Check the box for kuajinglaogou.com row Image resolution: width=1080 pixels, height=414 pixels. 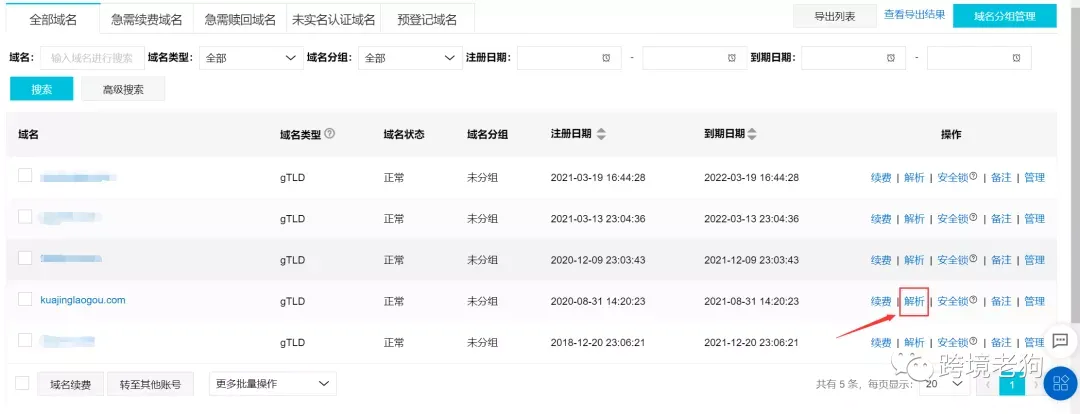point(25,299)
